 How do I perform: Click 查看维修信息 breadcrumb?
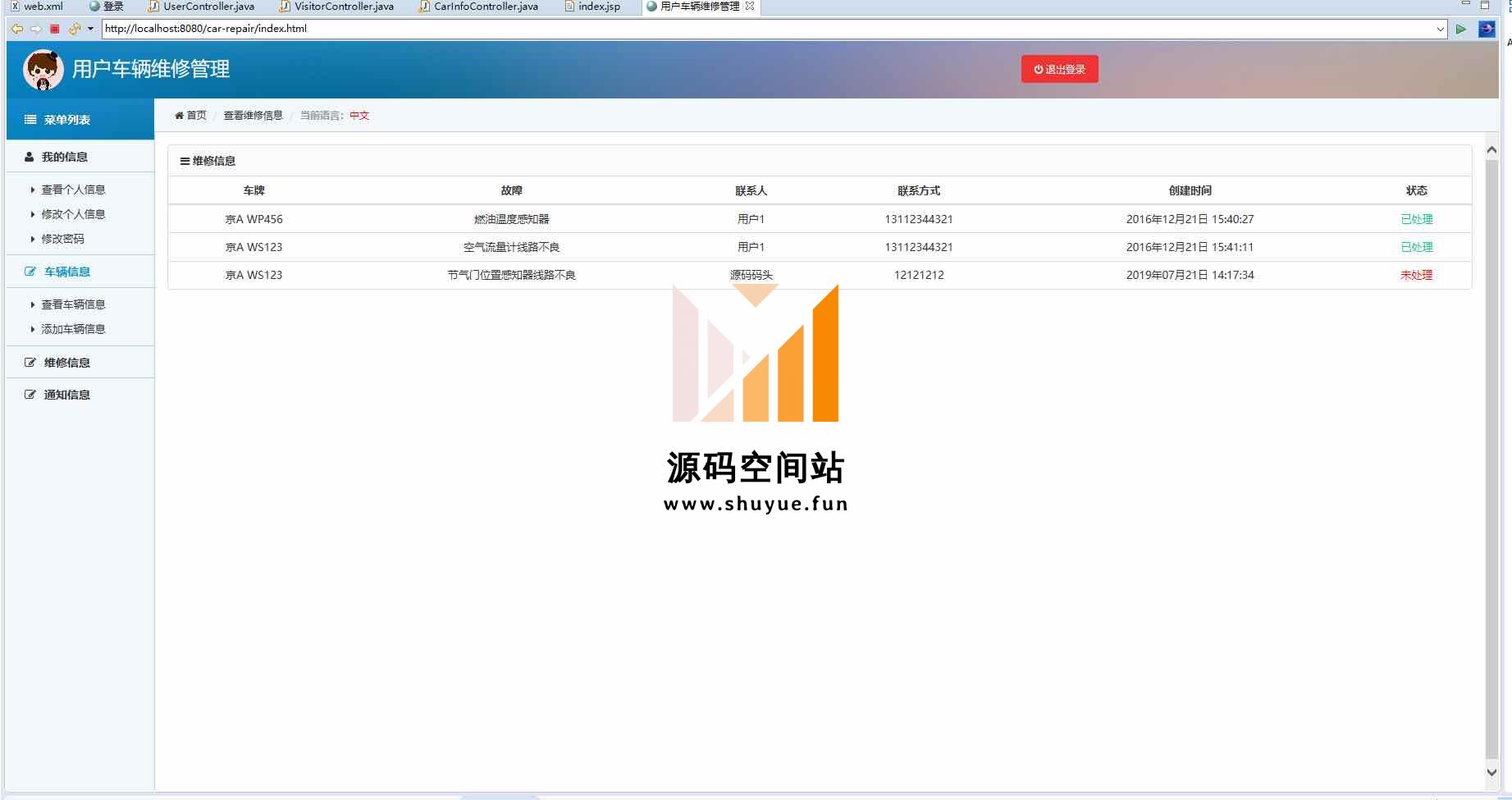[253, 116]
